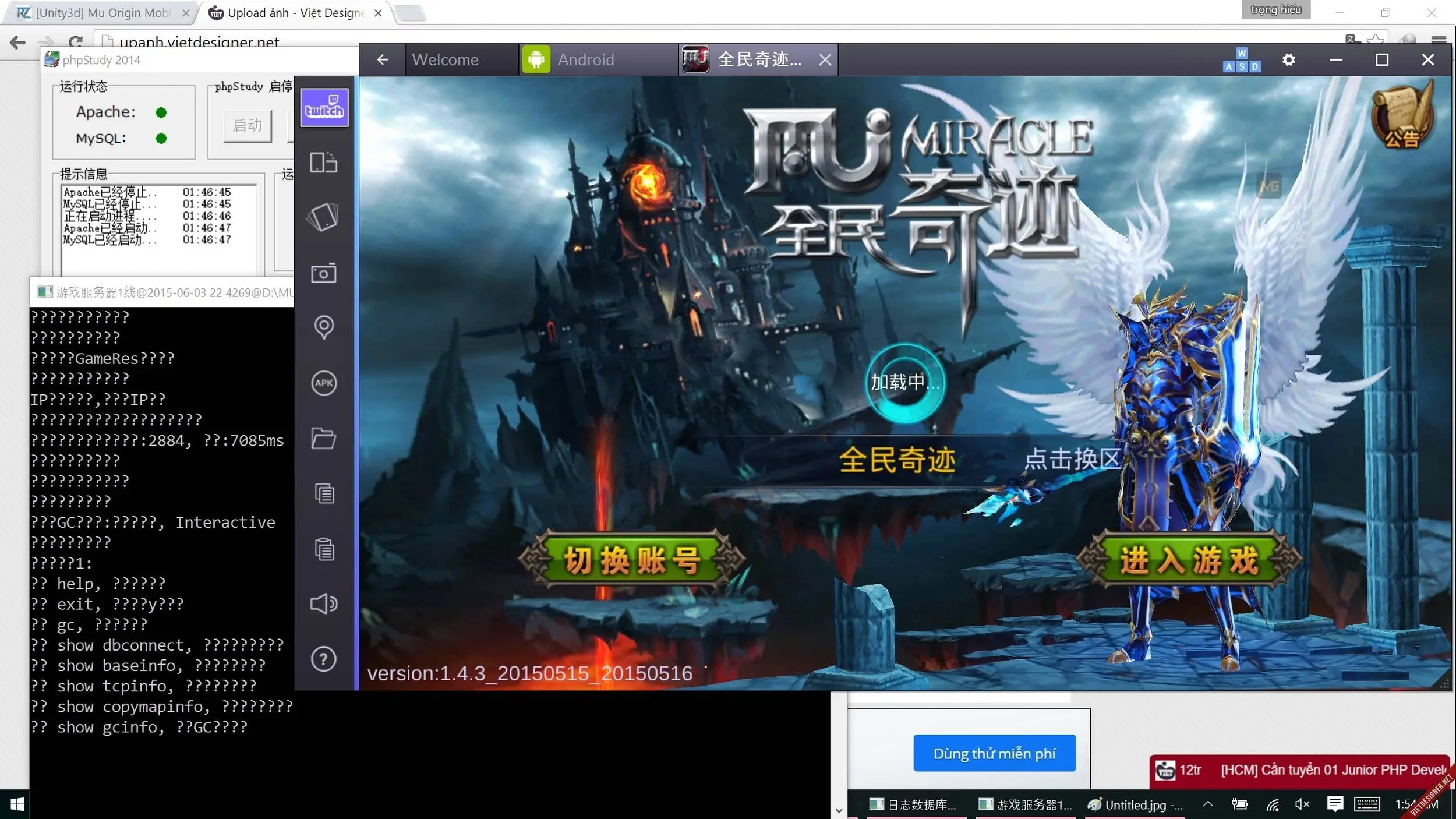Close the 全民奇迹 game tab
The height and width of the screenshot is (819, 1456).
coord(825,59)
